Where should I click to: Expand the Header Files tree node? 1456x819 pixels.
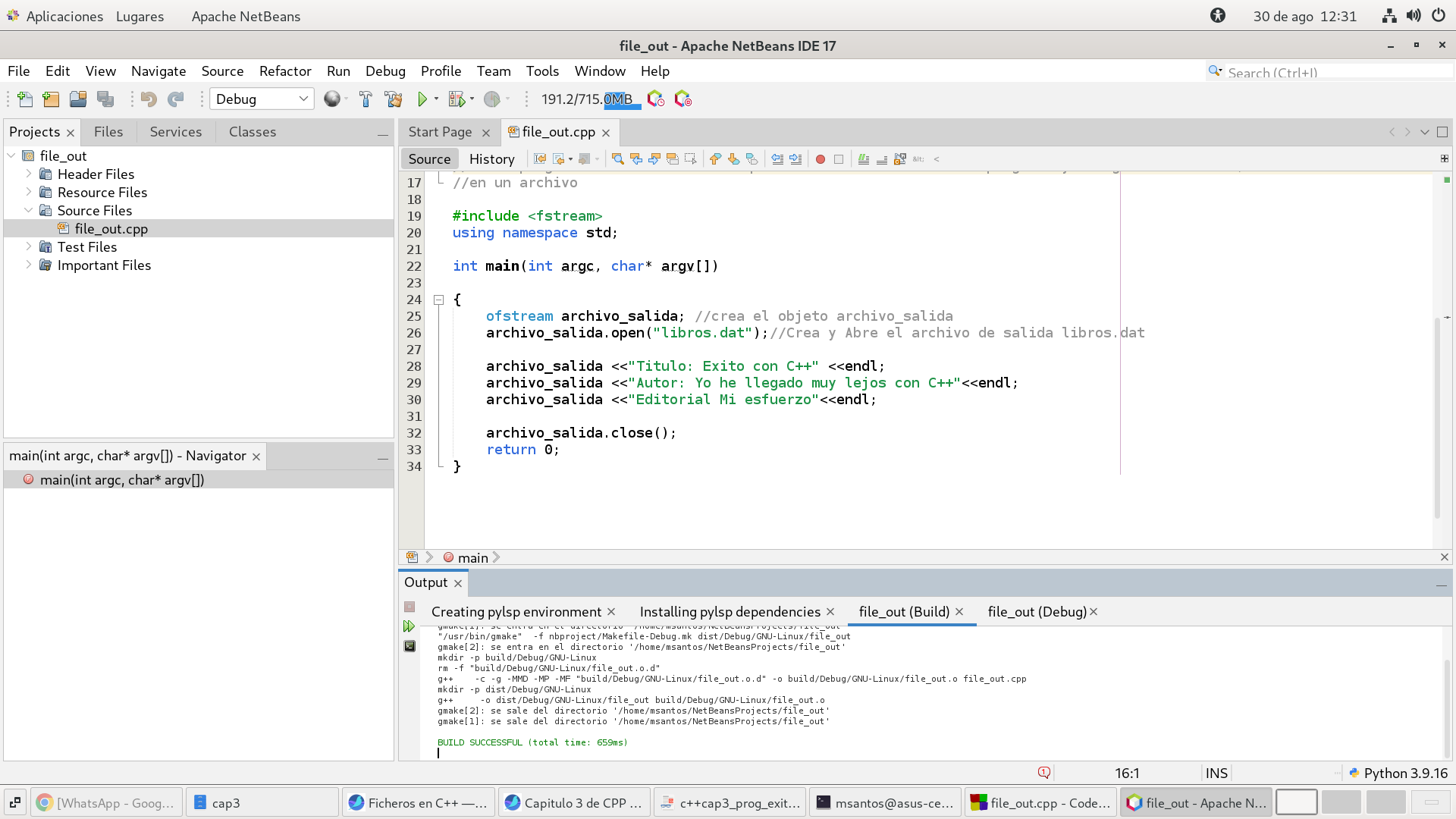(x=29, y=174)
